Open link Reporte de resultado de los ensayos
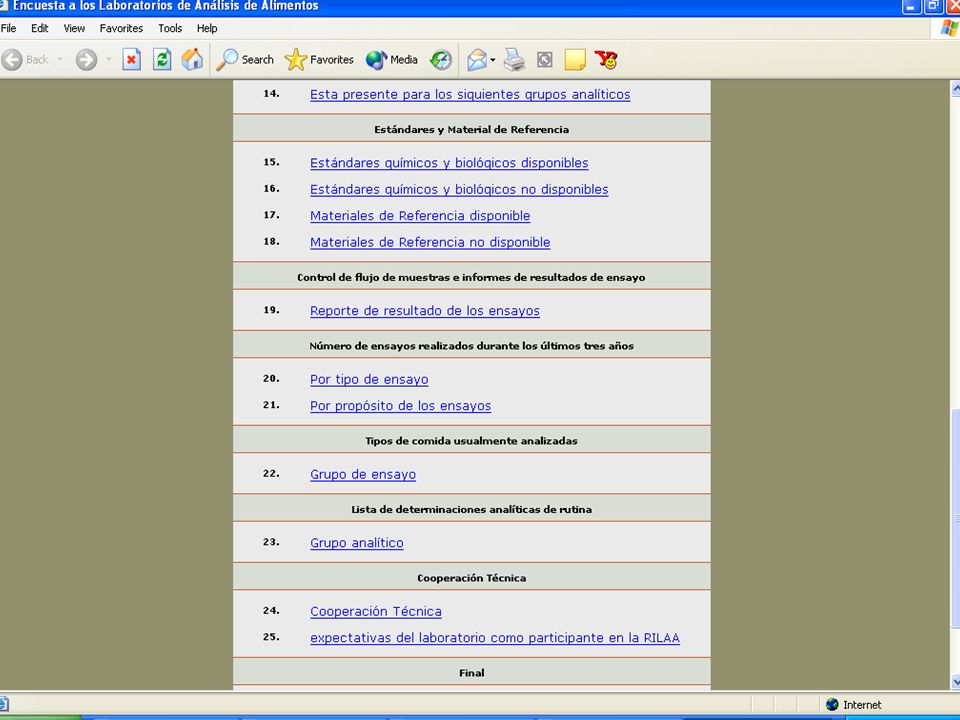The image size is (960, 720). click(x=425, y=310)
